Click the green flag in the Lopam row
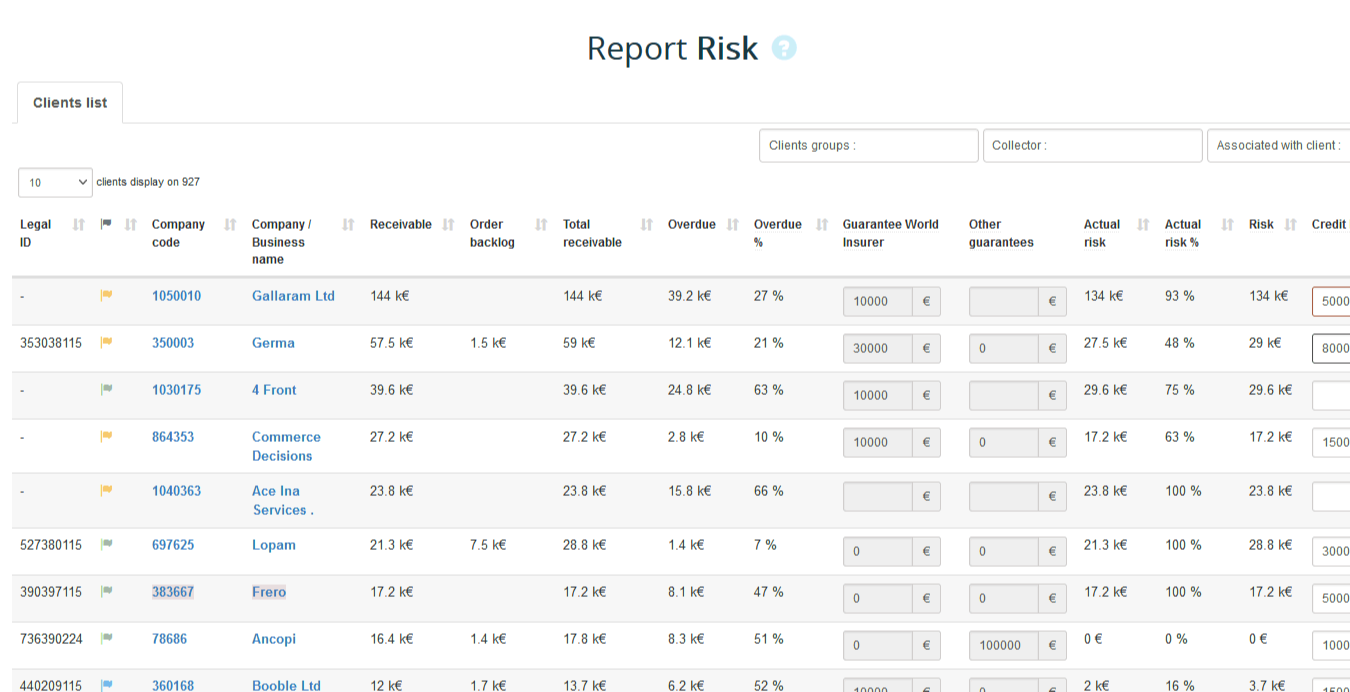 pyautogui.click(x=106, y=544)
